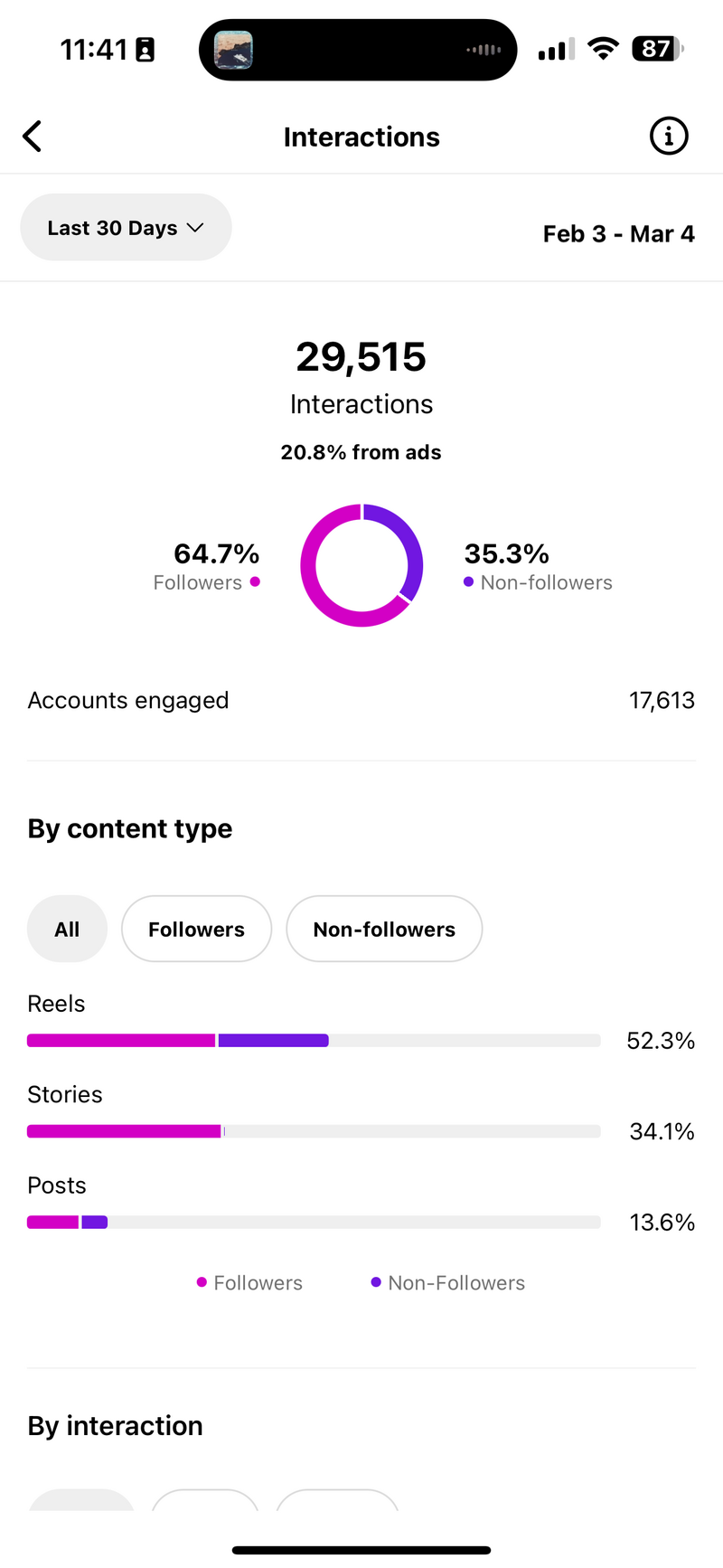Tap the cellular signal bars icon

pos(556,50)
